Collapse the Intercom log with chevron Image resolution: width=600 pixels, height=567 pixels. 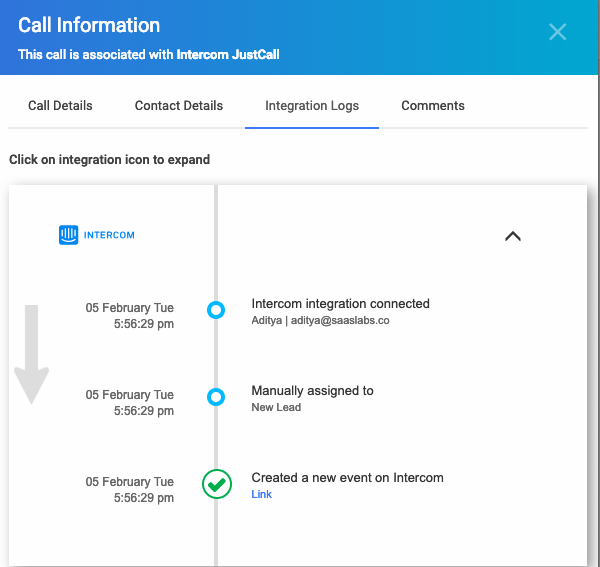tap(513, 236)
